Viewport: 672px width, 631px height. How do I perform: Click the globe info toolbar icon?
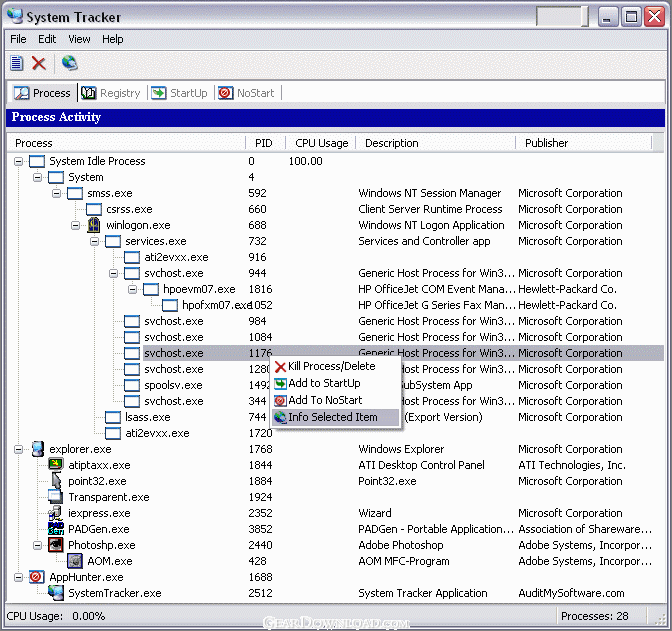[x=69, y=63]
